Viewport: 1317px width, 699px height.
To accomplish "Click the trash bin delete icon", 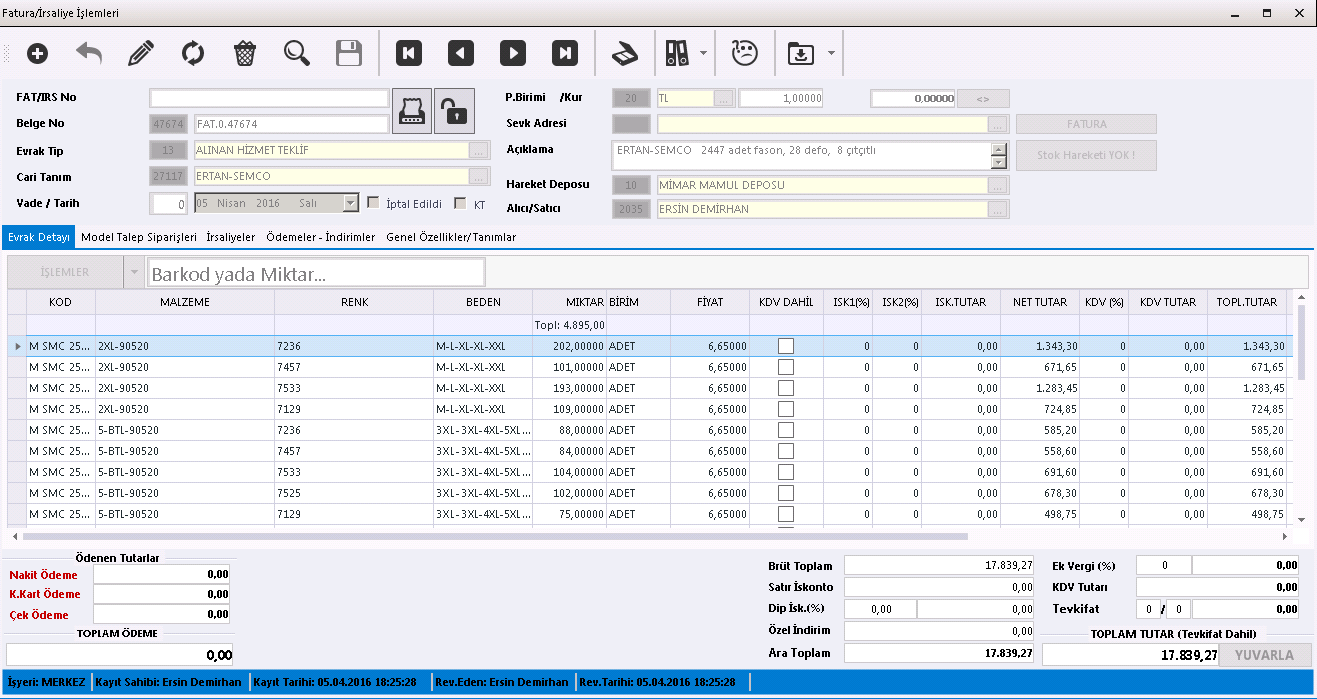I will [x=245, y=53].
